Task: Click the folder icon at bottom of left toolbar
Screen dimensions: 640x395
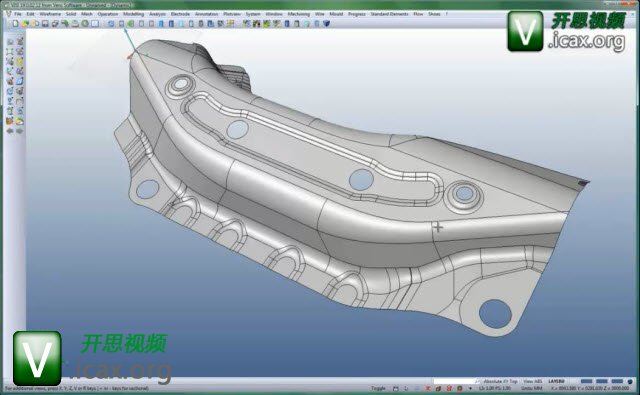Action: 20,121
